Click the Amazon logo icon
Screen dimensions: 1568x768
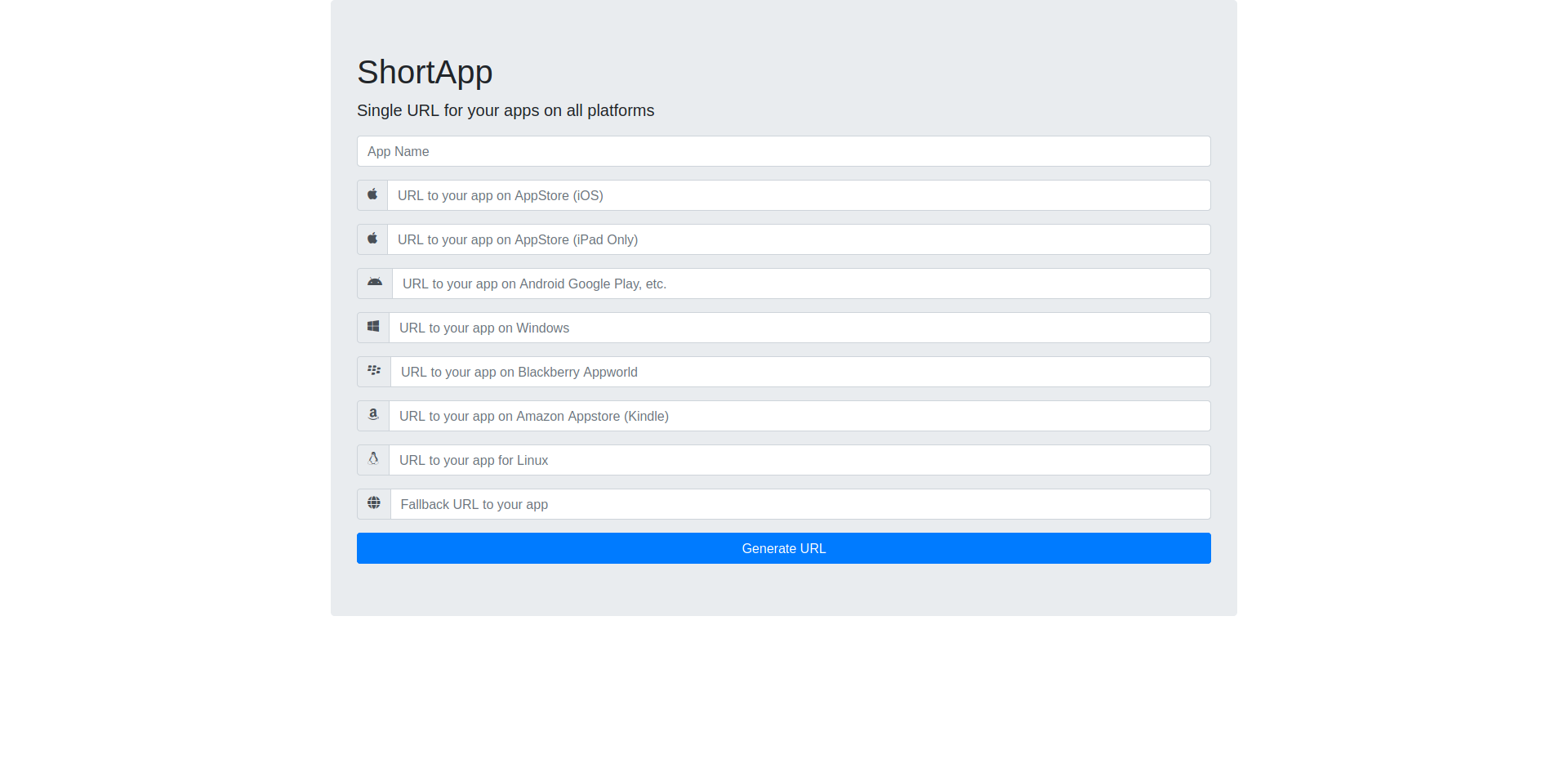click(x=373, y=416)
